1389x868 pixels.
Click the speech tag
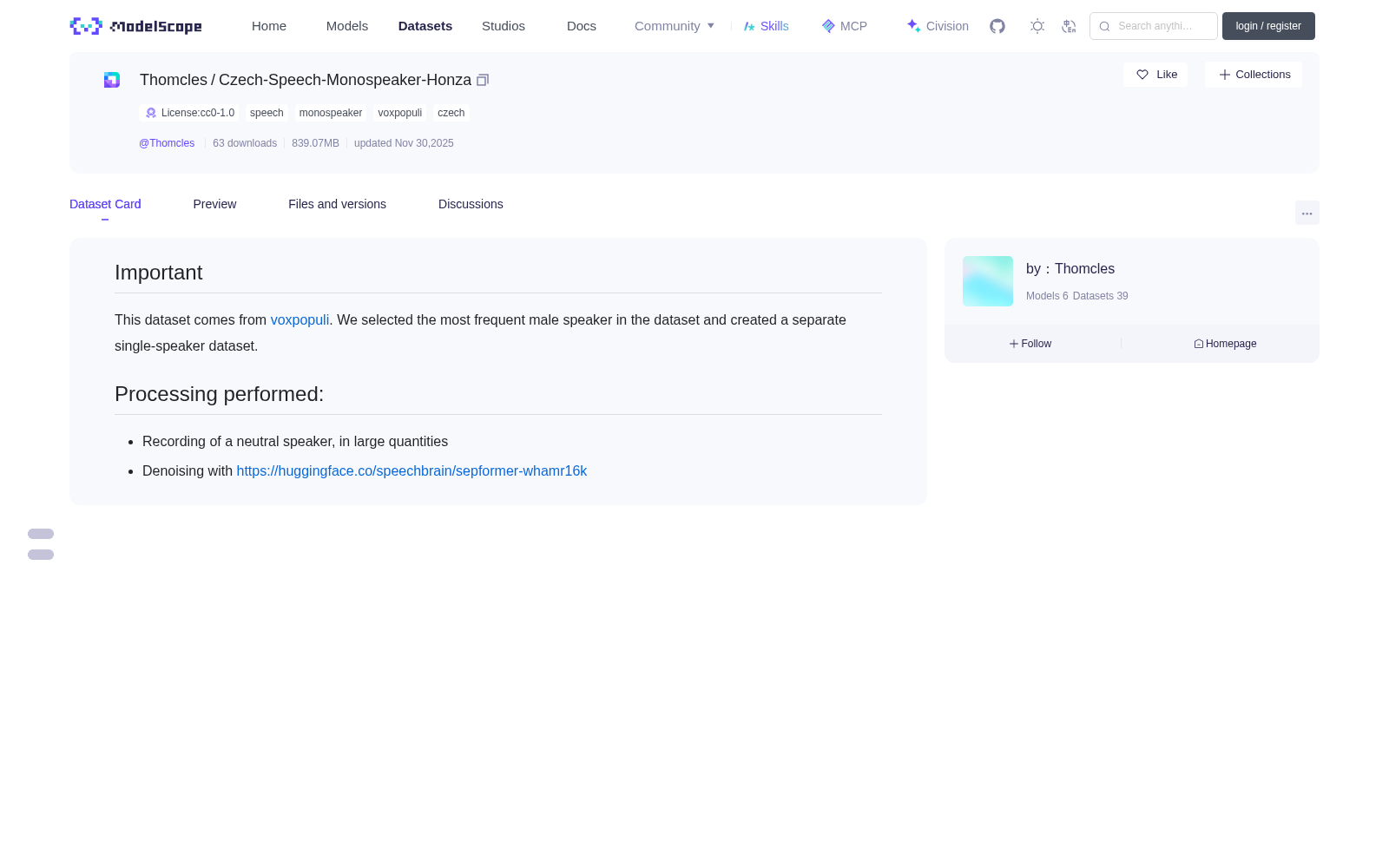(x=267, y=113)
